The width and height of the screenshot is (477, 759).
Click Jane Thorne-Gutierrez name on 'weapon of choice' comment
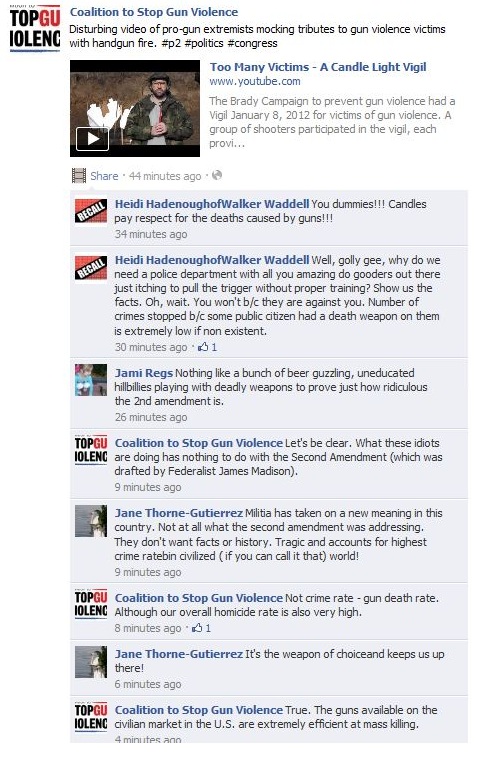[178, 654]
